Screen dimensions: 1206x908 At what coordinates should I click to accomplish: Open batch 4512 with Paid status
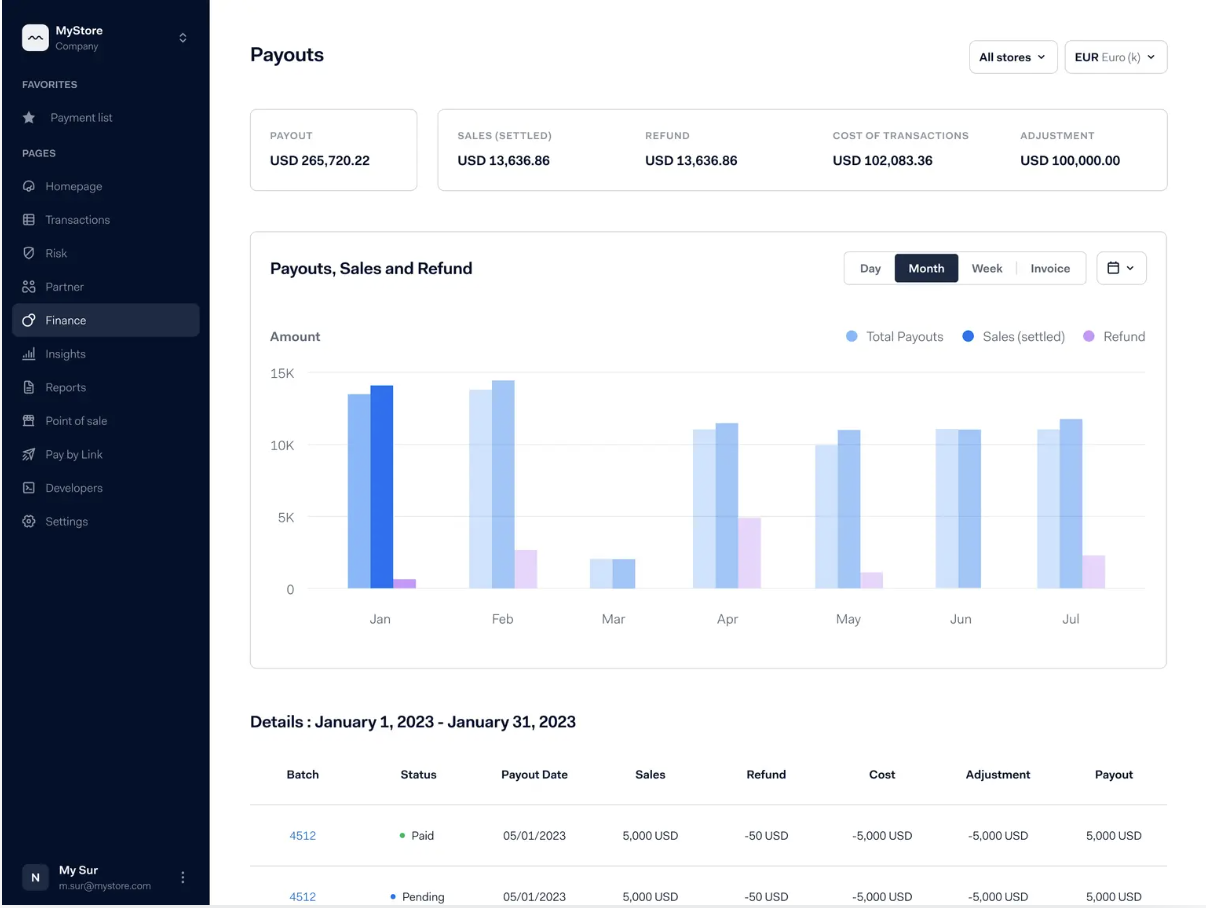pos(302,836)
